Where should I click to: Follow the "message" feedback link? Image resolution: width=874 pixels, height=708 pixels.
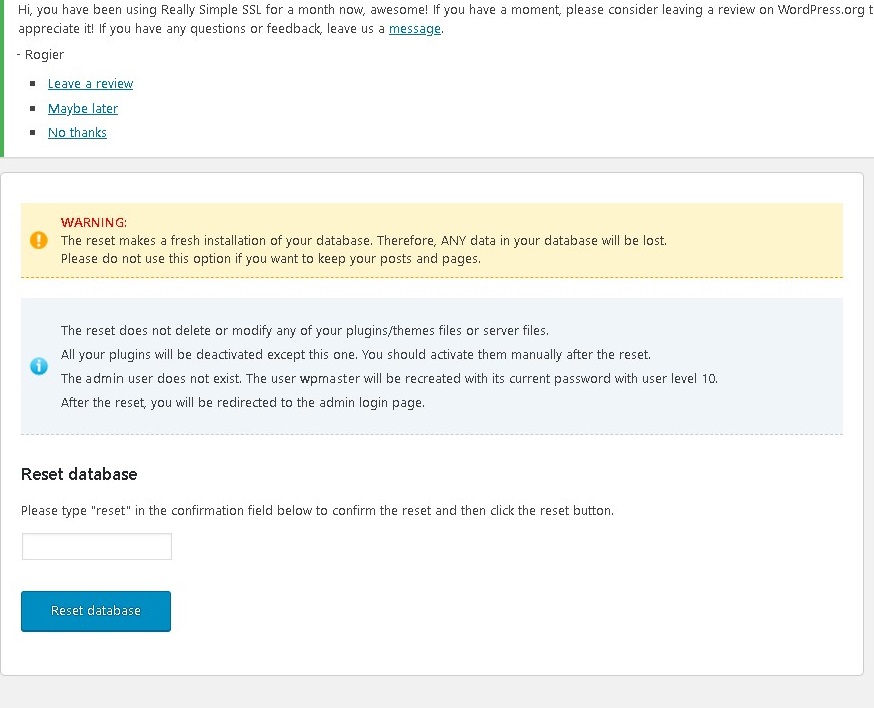(x=414, y=29)
